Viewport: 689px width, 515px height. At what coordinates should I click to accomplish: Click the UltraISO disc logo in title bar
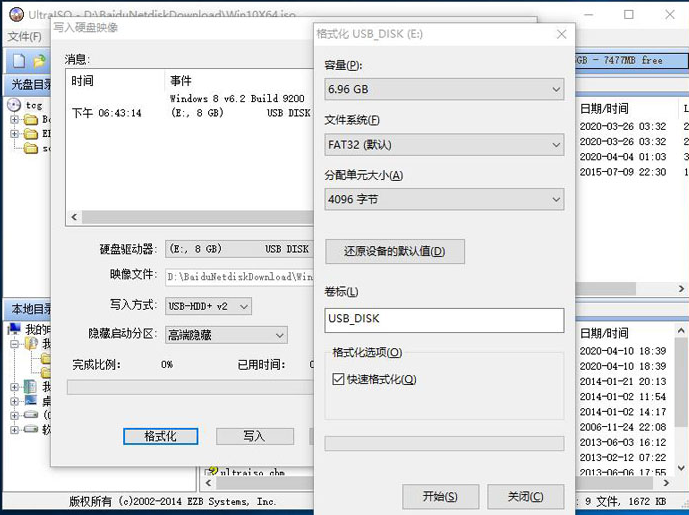[15, 15]
